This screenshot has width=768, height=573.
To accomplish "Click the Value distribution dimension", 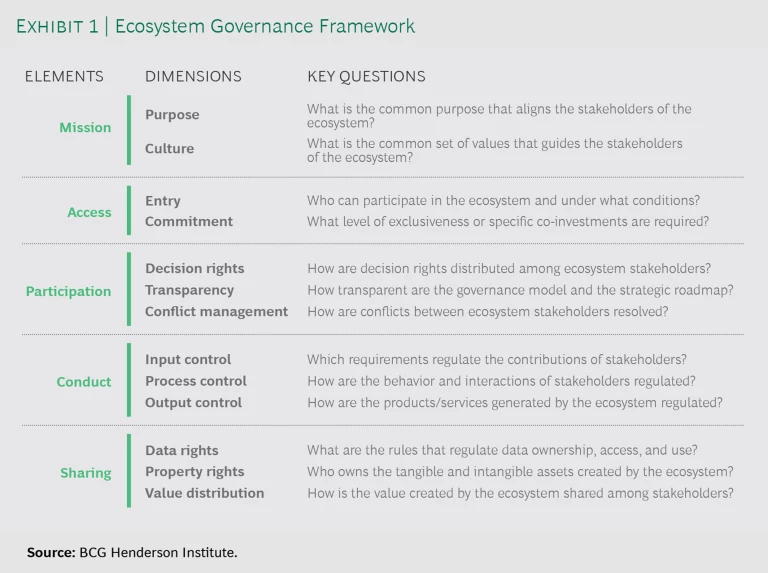I will pyautogui.click(x=204, y=493).
